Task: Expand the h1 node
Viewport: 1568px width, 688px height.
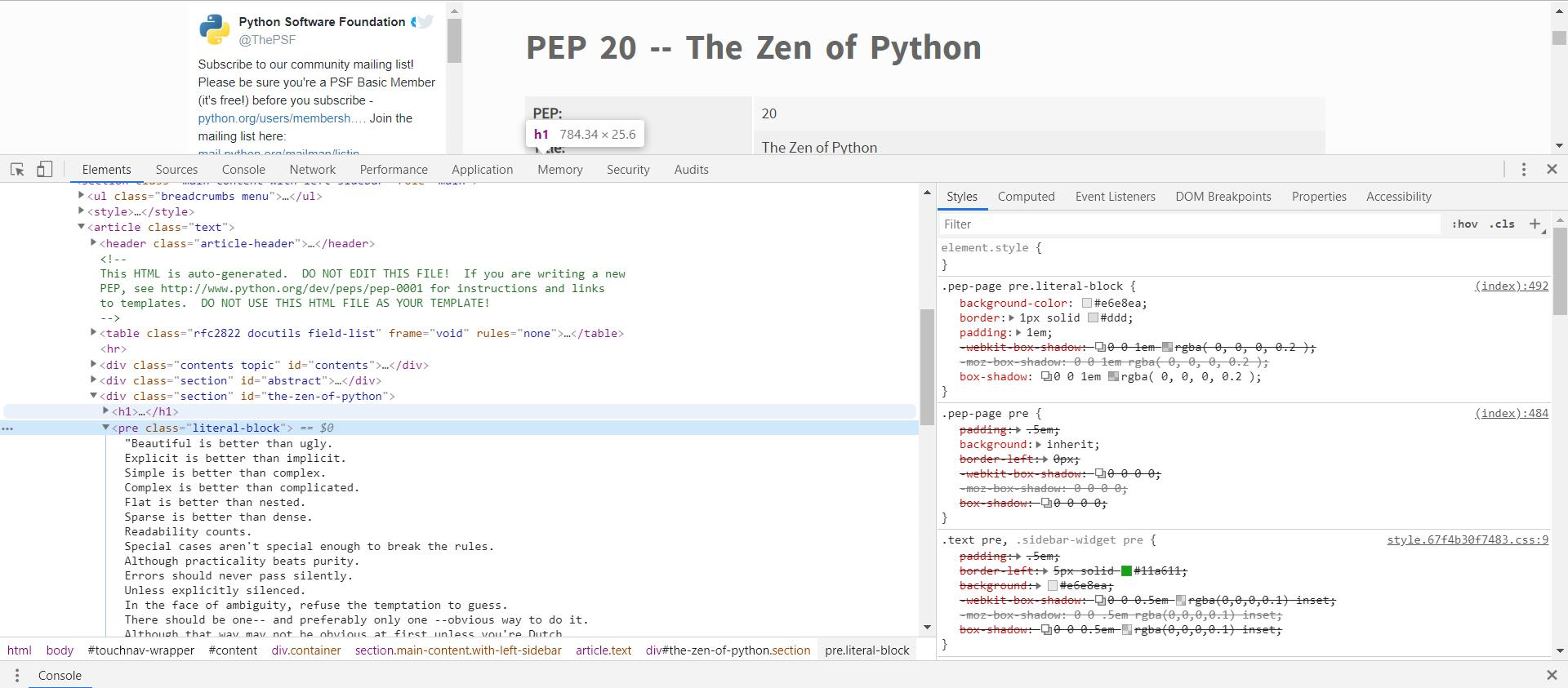Action: pos(105,411)
